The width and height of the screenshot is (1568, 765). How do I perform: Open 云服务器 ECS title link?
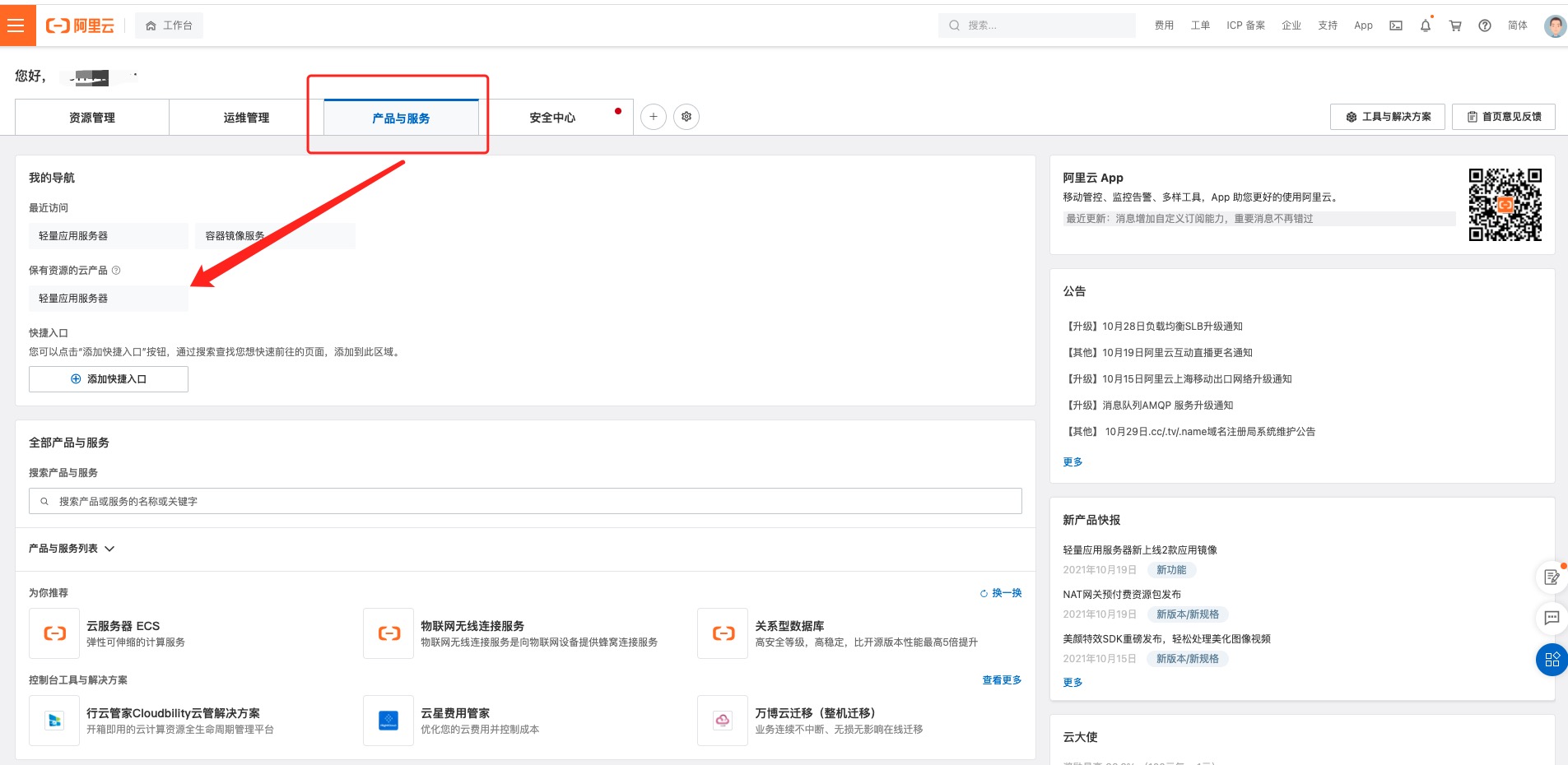tap(123, 626)
